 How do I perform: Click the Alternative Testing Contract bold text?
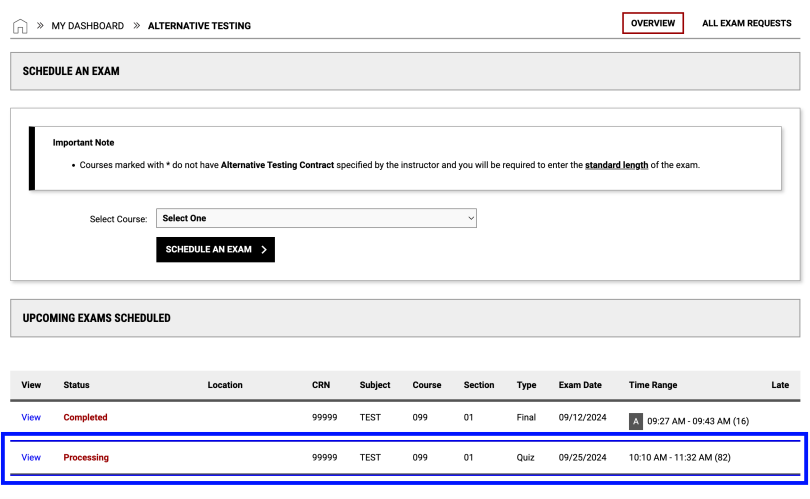tap(277, 165)
